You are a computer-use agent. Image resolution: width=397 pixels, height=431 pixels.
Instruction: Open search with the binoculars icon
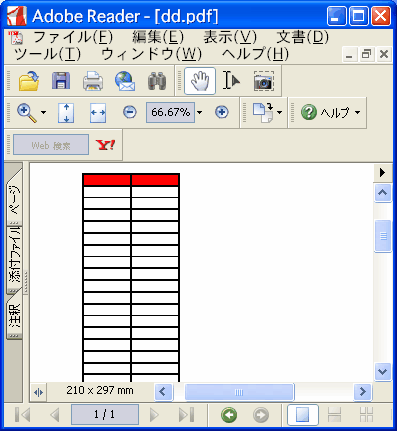point(157,81)
